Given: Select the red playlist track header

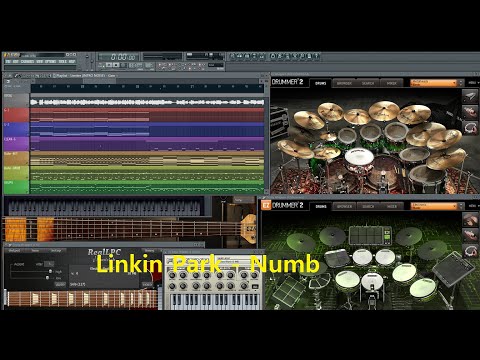Looking at the screenshot, I should (x=16, y=115).
